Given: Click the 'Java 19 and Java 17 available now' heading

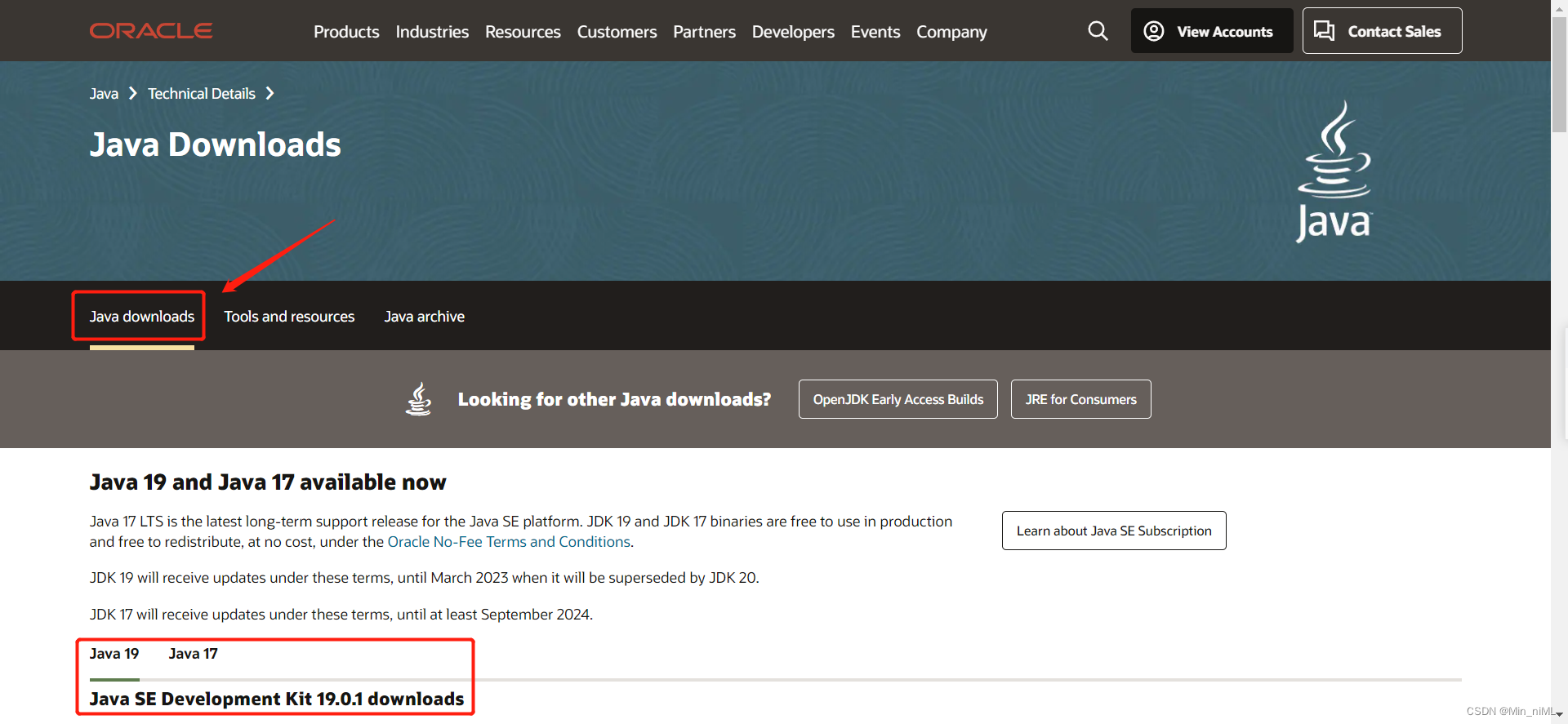Looking at the screenshot, I should click(268, 482).
